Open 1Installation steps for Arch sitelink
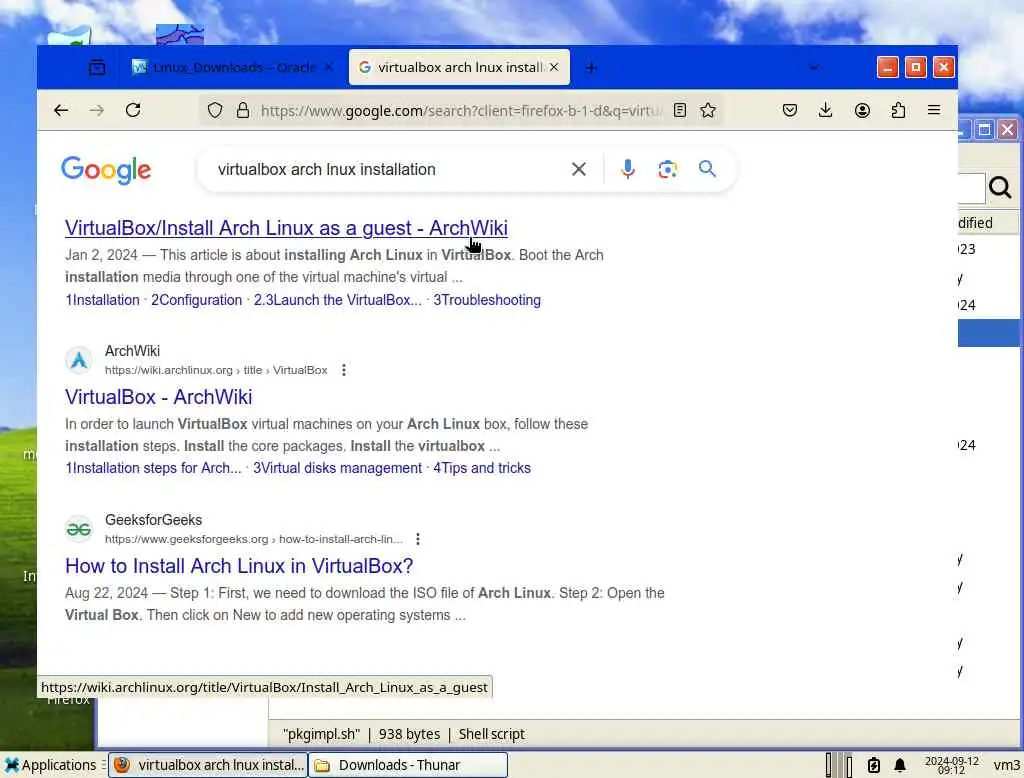 153,468
